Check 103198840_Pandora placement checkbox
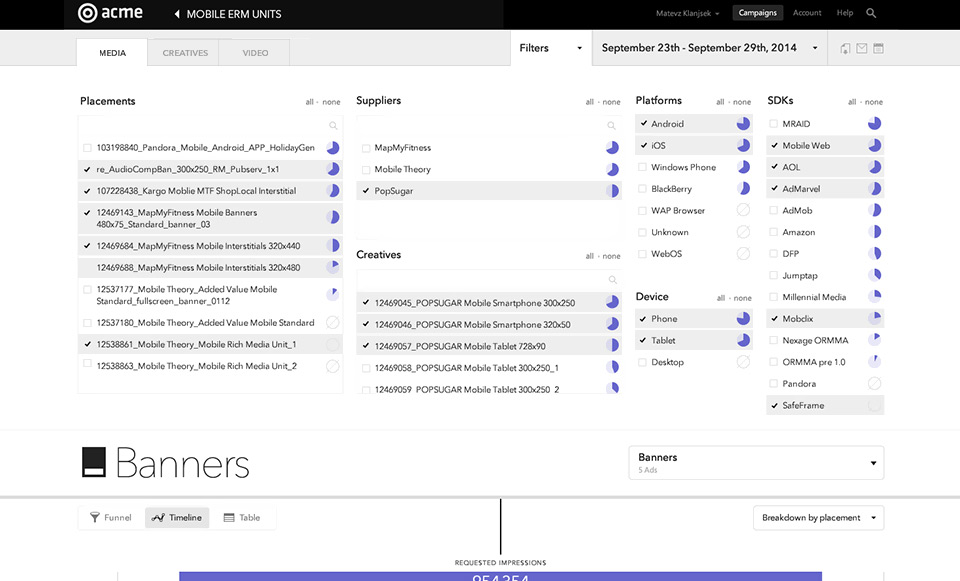 point(87,148)
